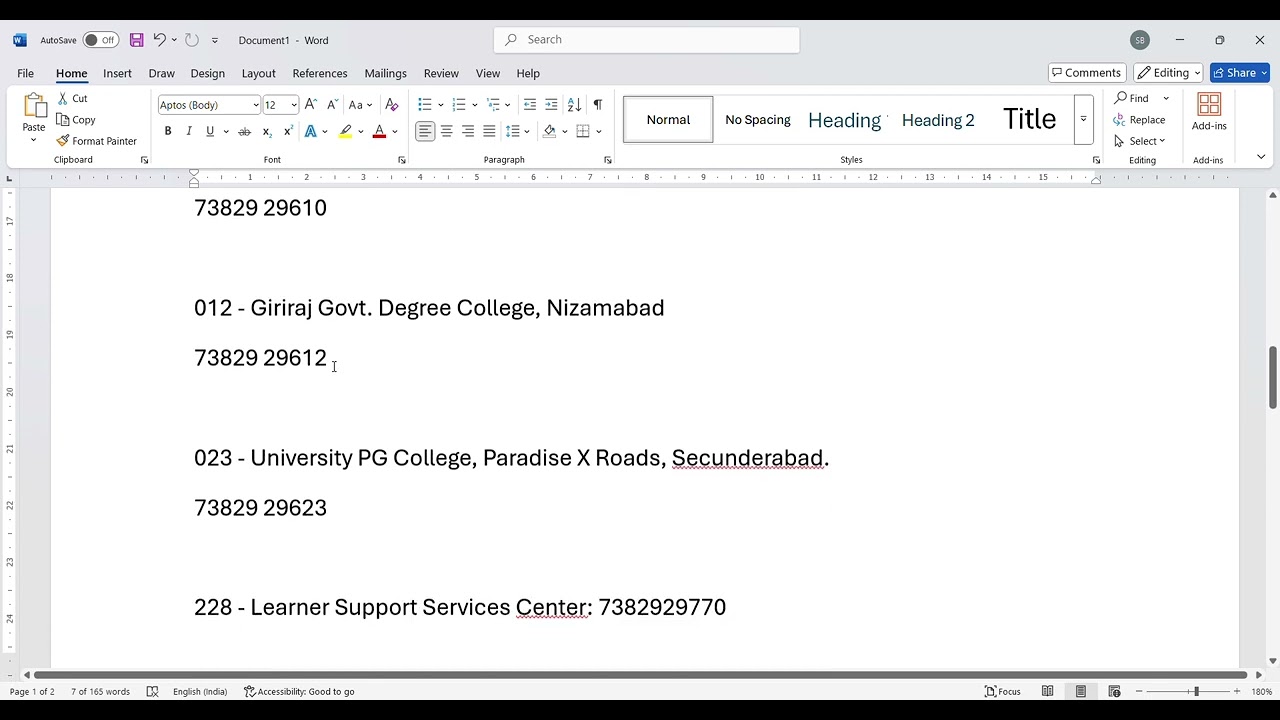Toggle Focus mode
The height and width of the screenshot is (720, 1280).
tap(1002, 691)
